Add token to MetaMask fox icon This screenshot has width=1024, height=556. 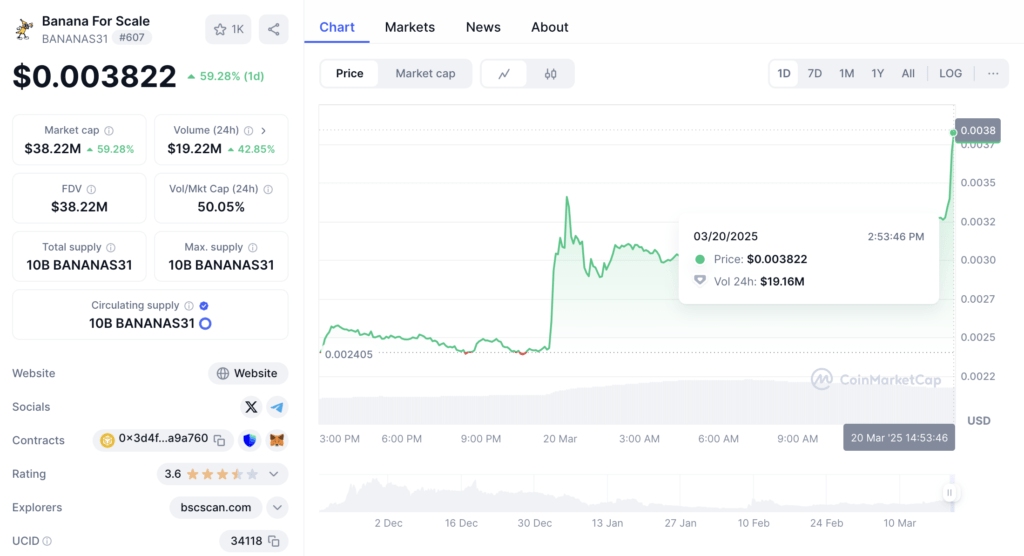click(x=277, y=440)
